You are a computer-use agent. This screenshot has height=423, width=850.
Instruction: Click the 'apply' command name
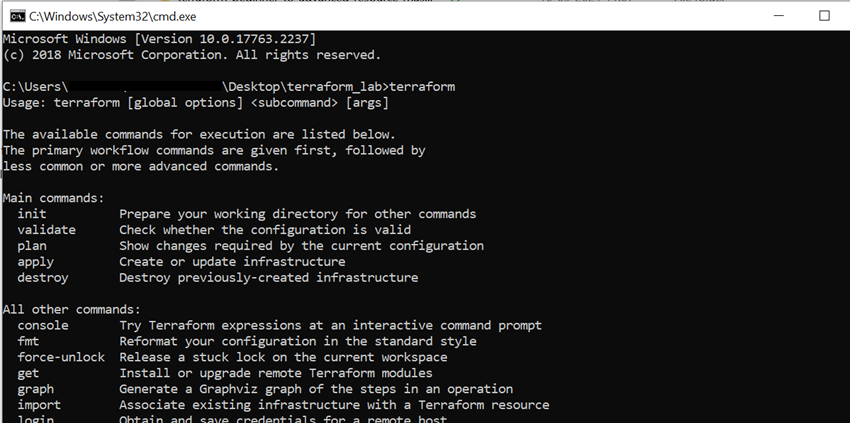click(x=36, y=261)
